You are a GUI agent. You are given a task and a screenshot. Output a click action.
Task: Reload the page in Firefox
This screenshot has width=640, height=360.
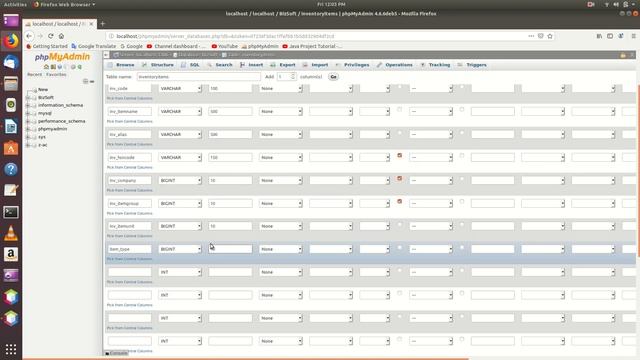[51, 36]
